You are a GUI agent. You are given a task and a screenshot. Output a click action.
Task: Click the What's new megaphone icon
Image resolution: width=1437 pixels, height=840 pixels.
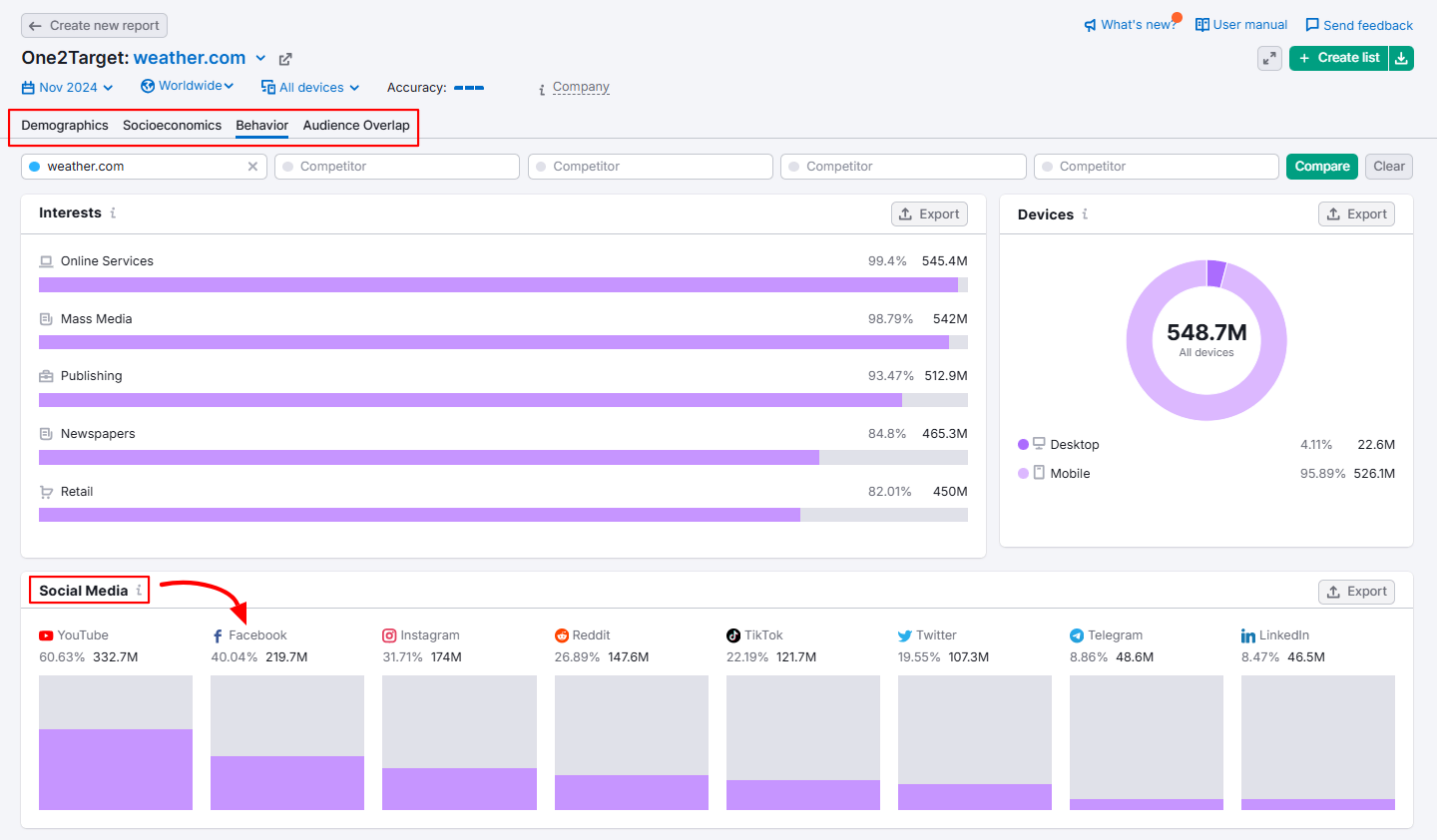click(1090, 25)
